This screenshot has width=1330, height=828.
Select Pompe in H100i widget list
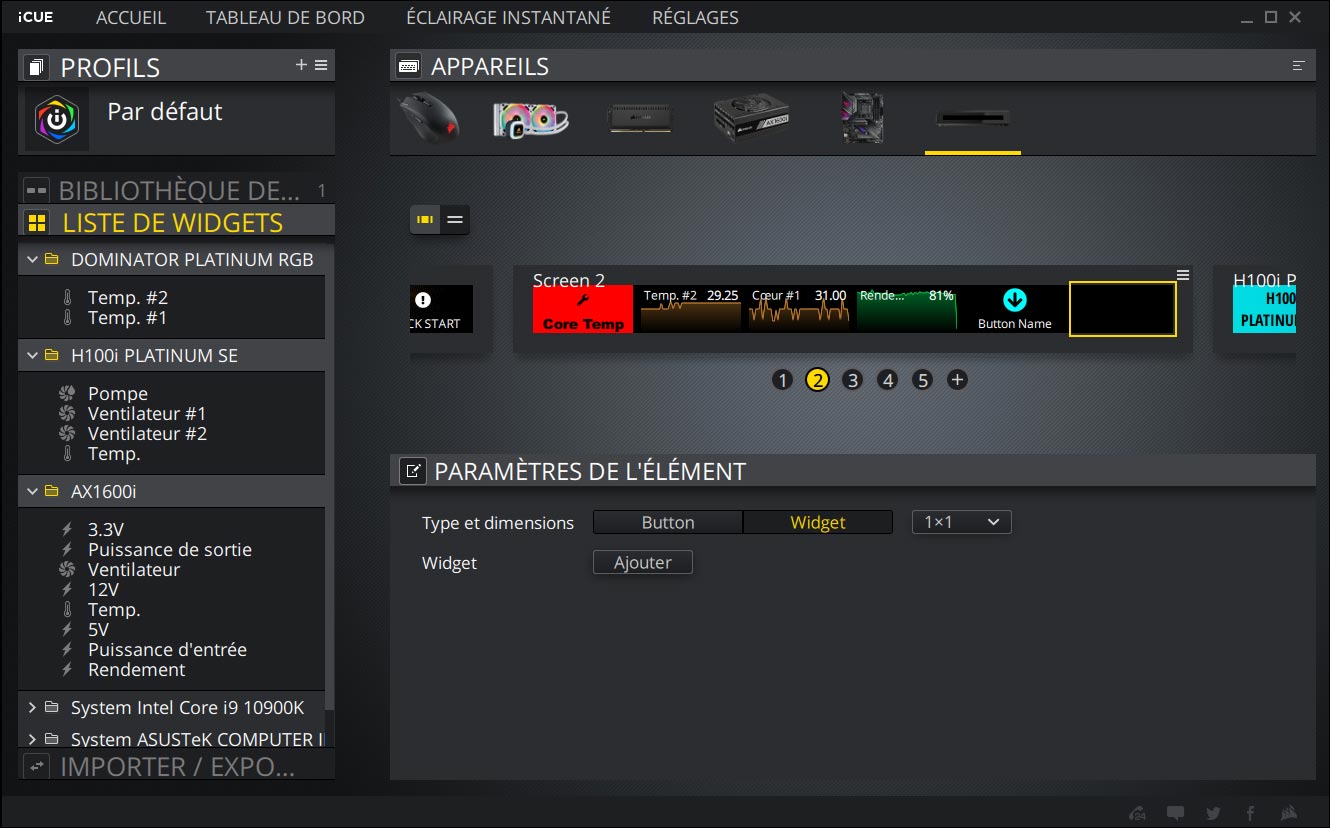point(118,394)
